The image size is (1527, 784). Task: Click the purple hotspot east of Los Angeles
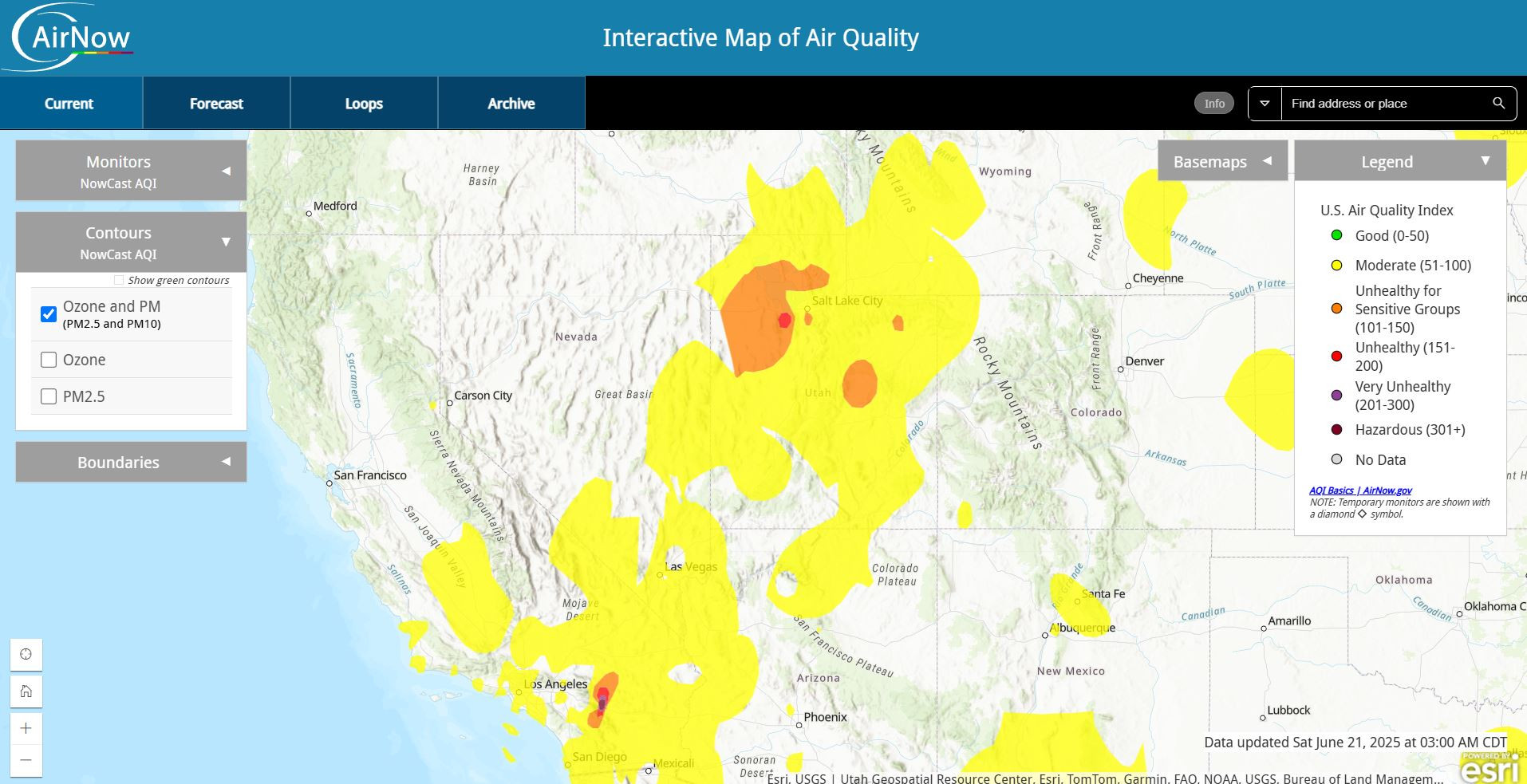pyautogui.click(x=602, y=703)
